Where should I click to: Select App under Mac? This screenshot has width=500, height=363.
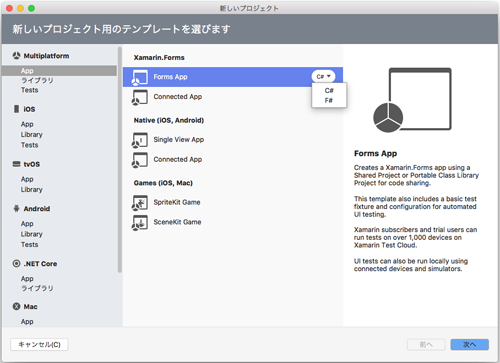tap(27, 322)
